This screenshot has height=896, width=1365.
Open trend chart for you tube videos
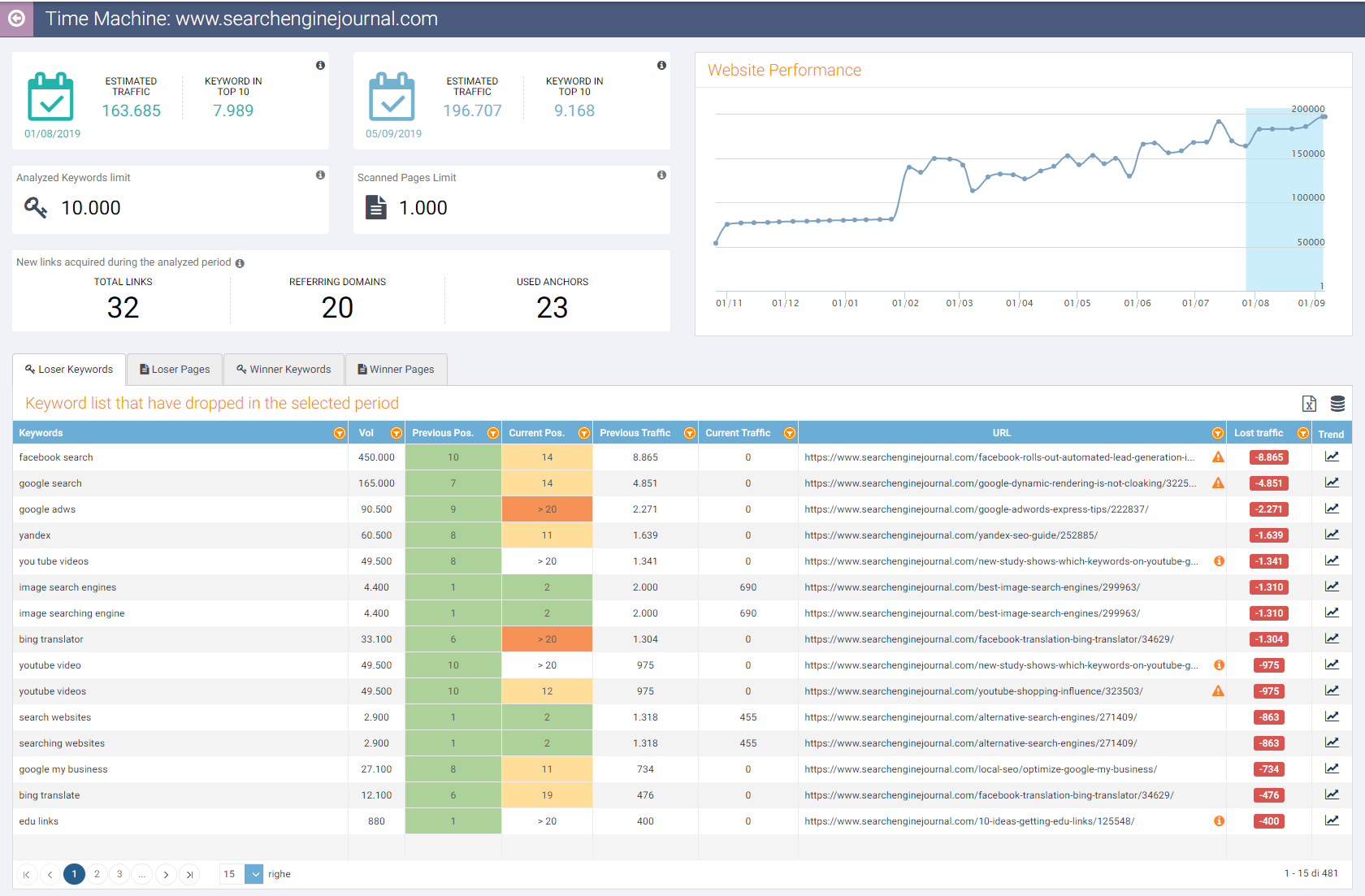click(1332, 561)
